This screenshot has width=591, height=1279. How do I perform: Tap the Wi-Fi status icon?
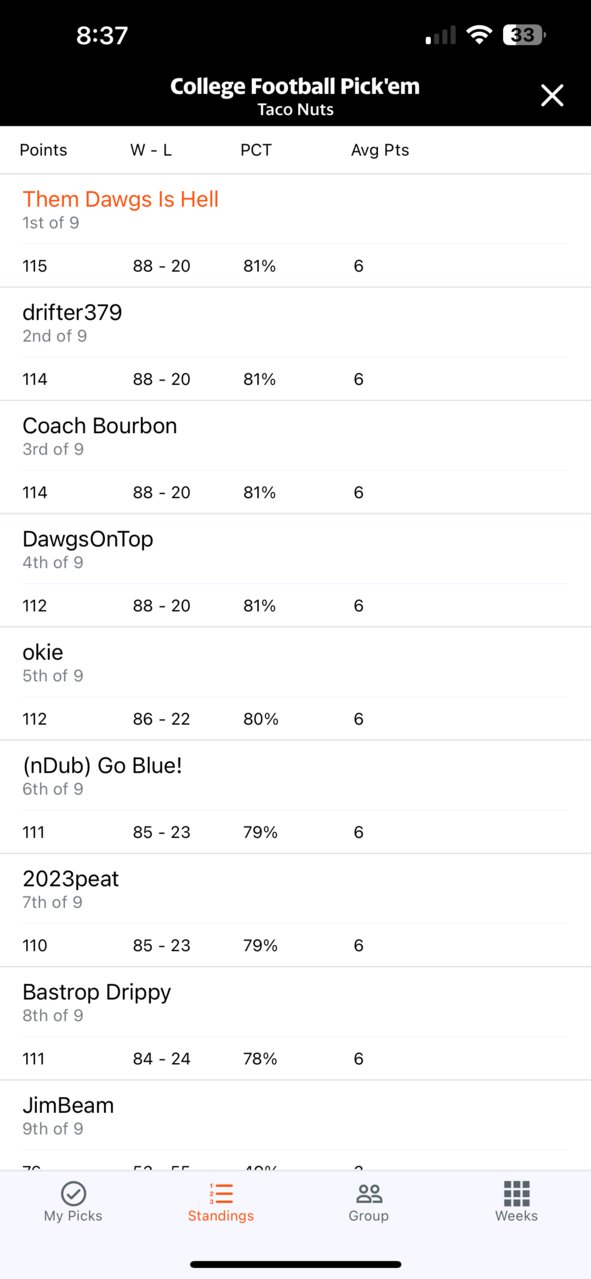click(x=480, y=36)
